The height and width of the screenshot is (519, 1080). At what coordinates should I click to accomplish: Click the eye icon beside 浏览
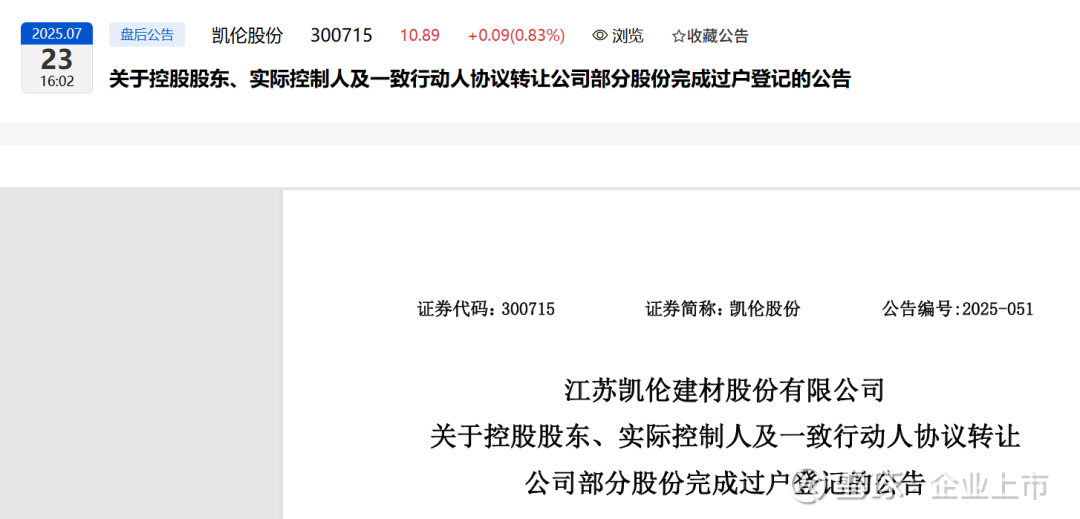(600, 36)
